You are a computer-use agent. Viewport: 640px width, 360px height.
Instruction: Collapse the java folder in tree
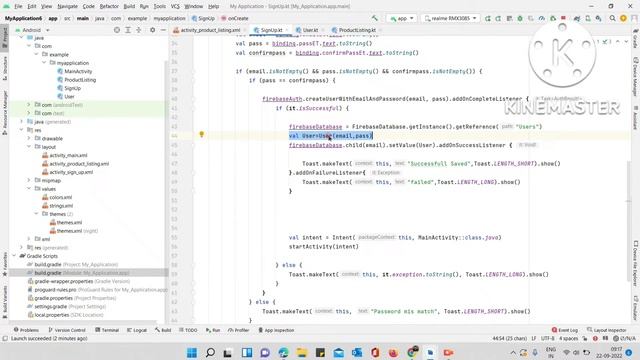21,38
